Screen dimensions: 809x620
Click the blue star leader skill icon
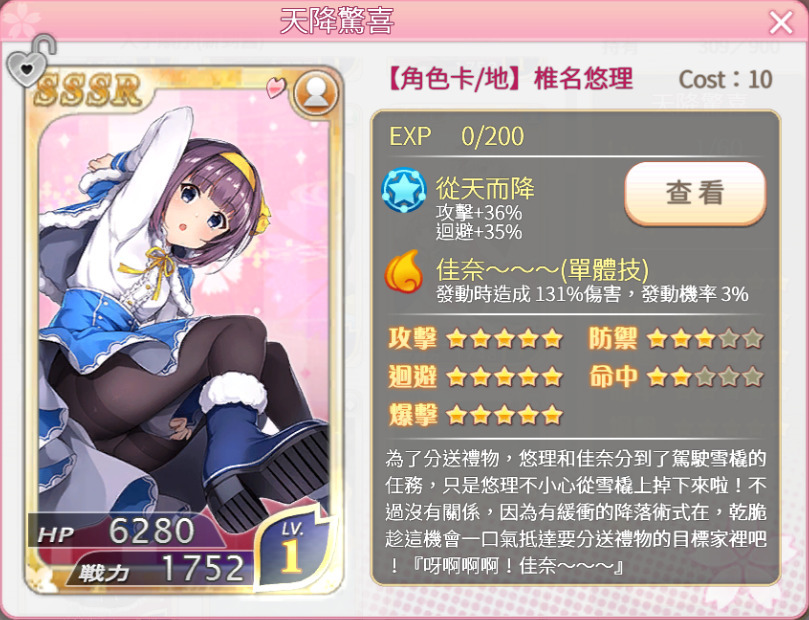pyautogui.click(x=404, y=190)
